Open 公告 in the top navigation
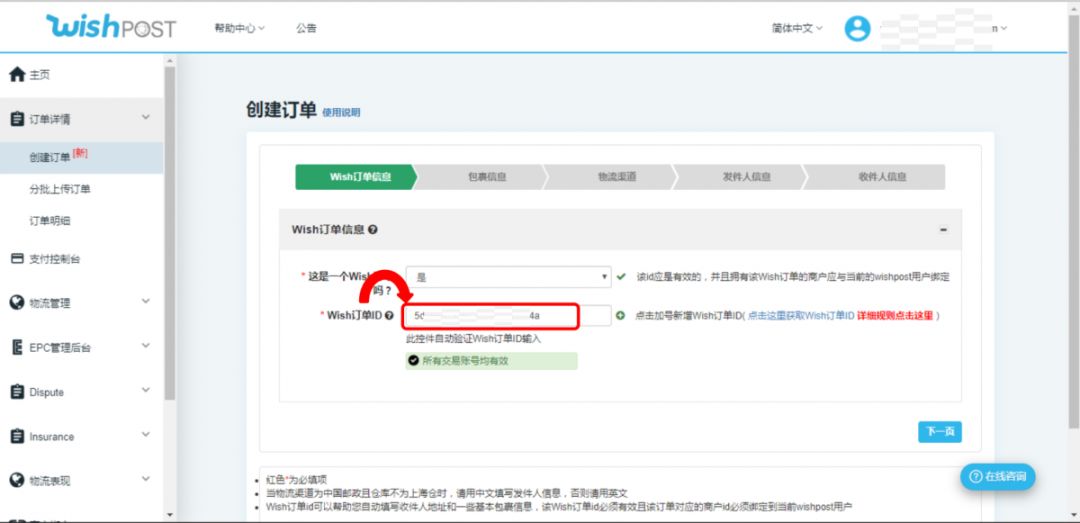The width and height of the screenshot is (1080, 523). click(307, 29)
